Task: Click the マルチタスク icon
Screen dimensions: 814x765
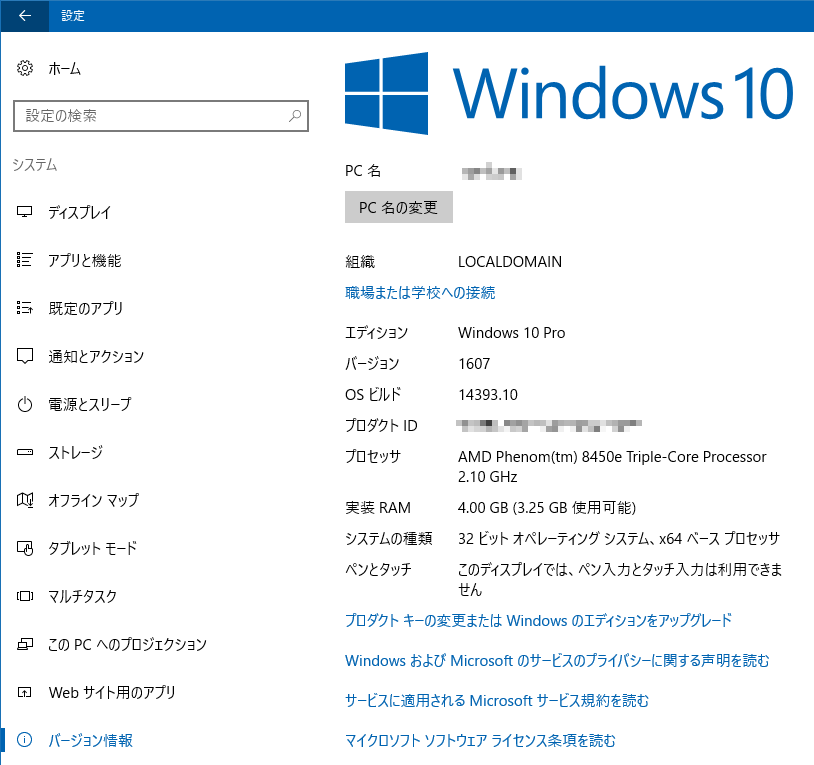Action: pos(24,596)
